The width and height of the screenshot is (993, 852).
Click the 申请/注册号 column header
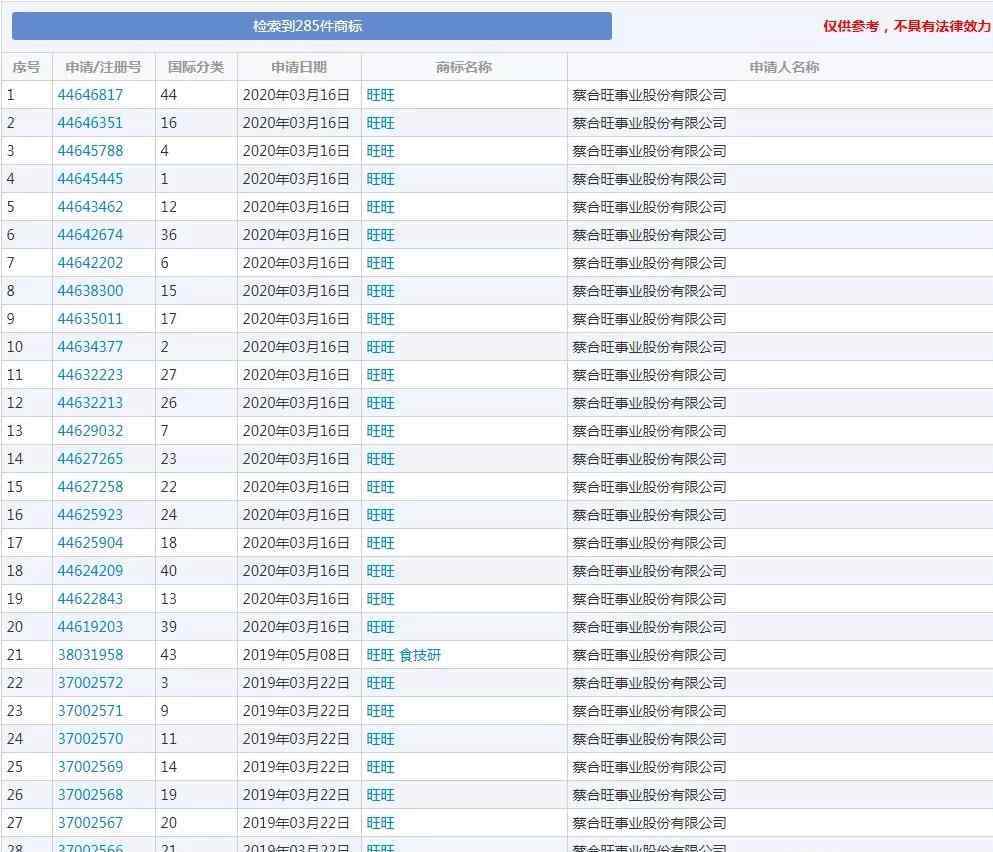coord(103,67)
